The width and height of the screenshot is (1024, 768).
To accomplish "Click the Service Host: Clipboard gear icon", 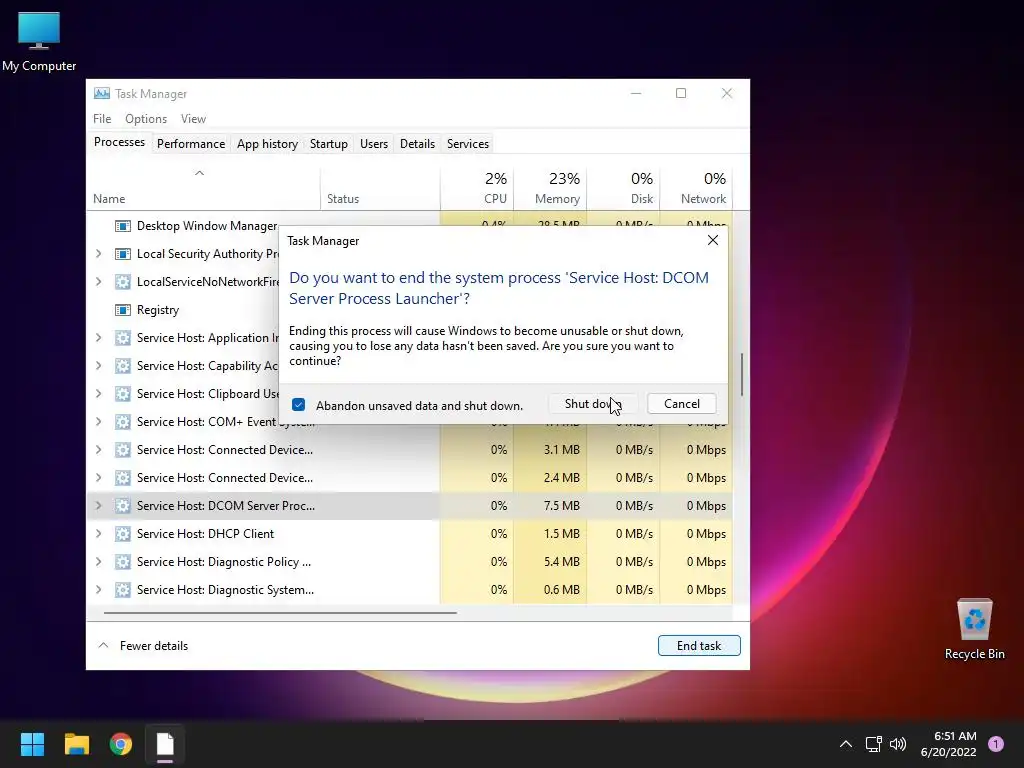I will click(122, 394).
